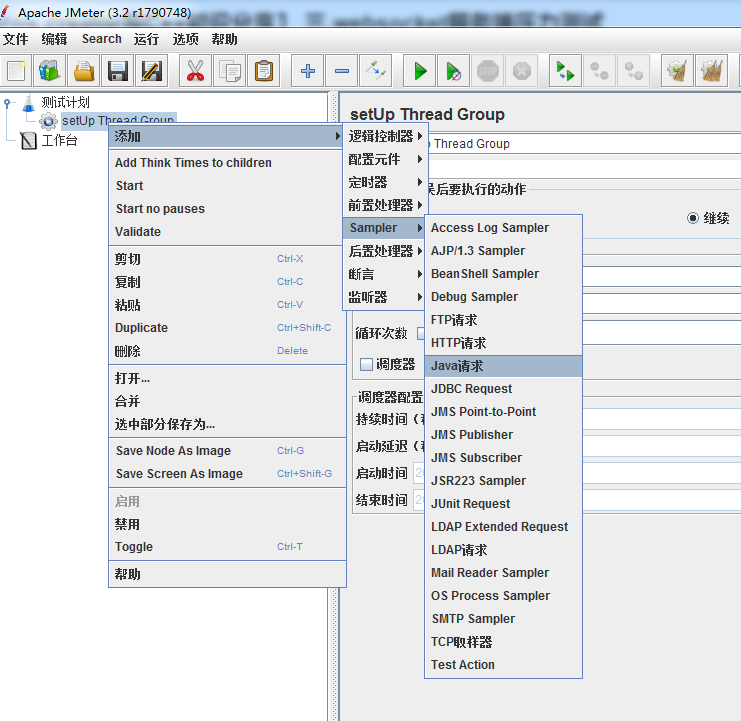Expand the 添加 submenu
Viewport: 741px width, 721px height.
[225, 137]
